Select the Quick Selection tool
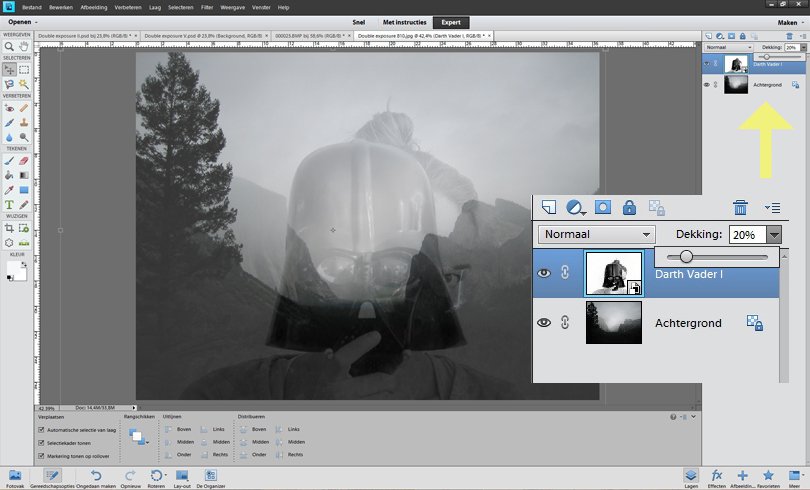This screenshot has height=490, width=810. point(9,84)
